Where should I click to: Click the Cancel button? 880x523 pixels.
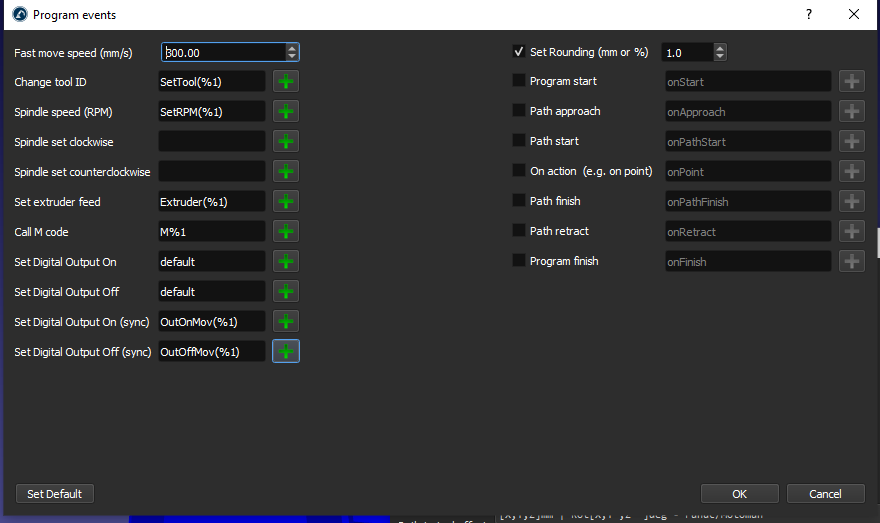826,494
